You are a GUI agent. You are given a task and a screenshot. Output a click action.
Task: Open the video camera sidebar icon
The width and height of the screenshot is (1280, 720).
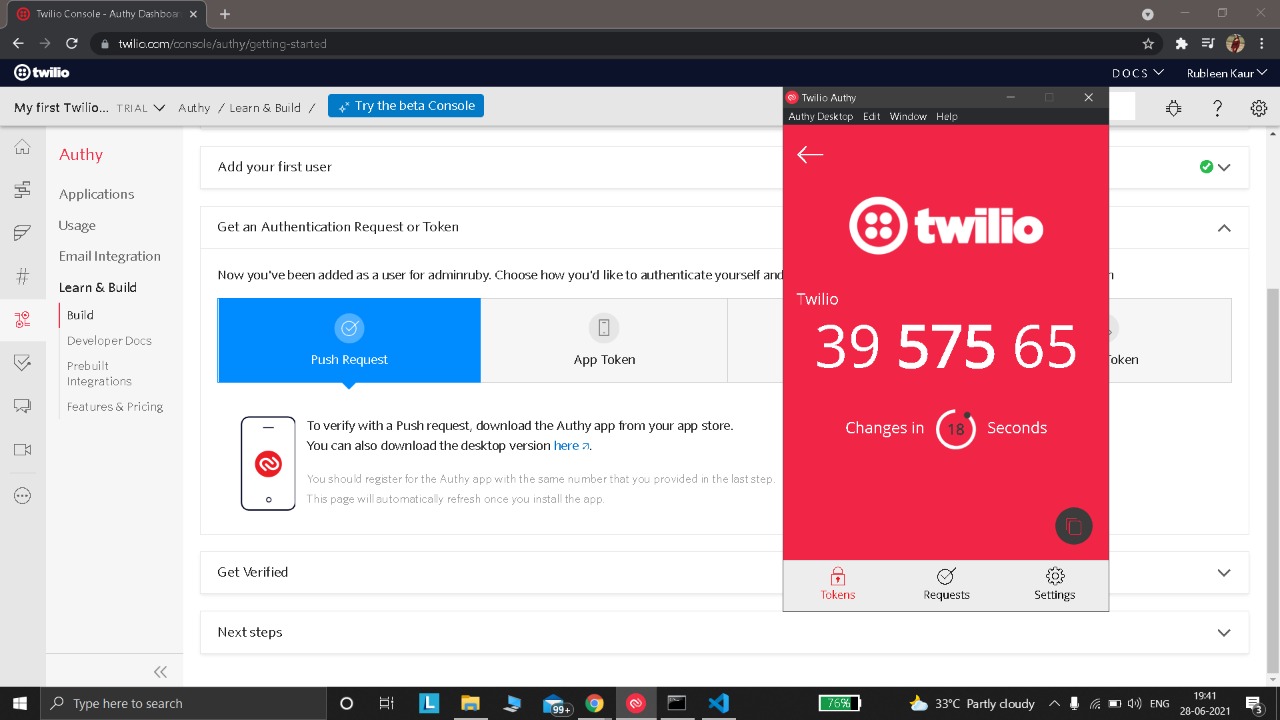tap(22, 450)
